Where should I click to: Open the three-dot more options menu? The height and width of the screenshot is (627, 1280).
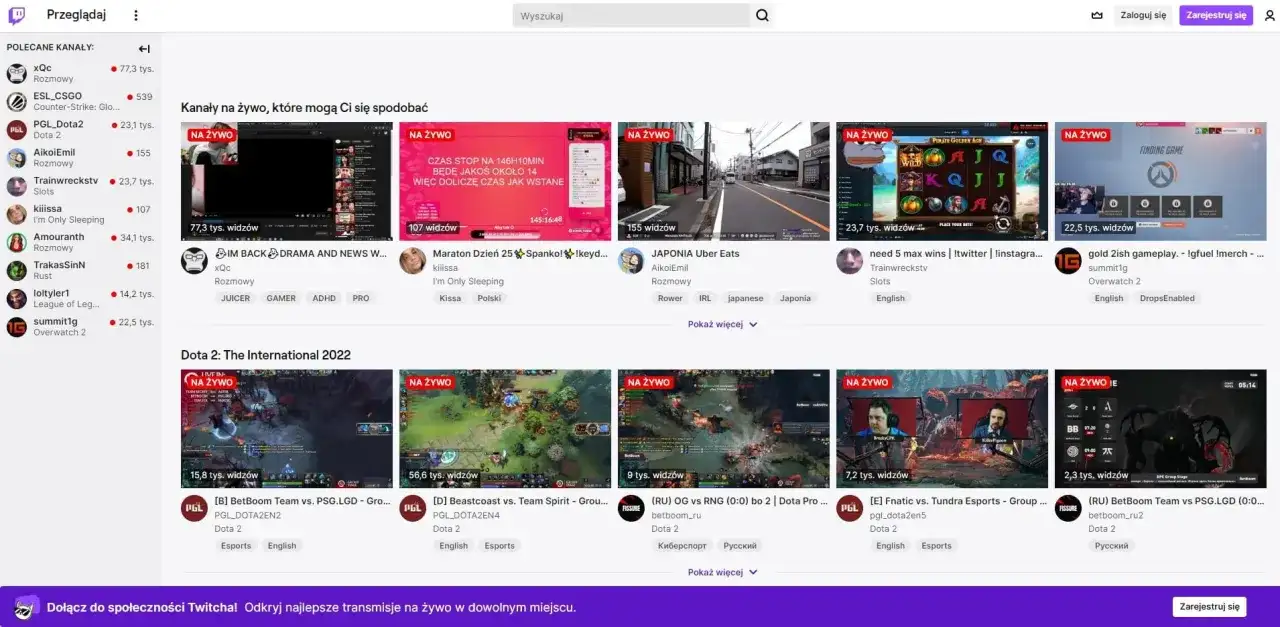pos(135,14)
